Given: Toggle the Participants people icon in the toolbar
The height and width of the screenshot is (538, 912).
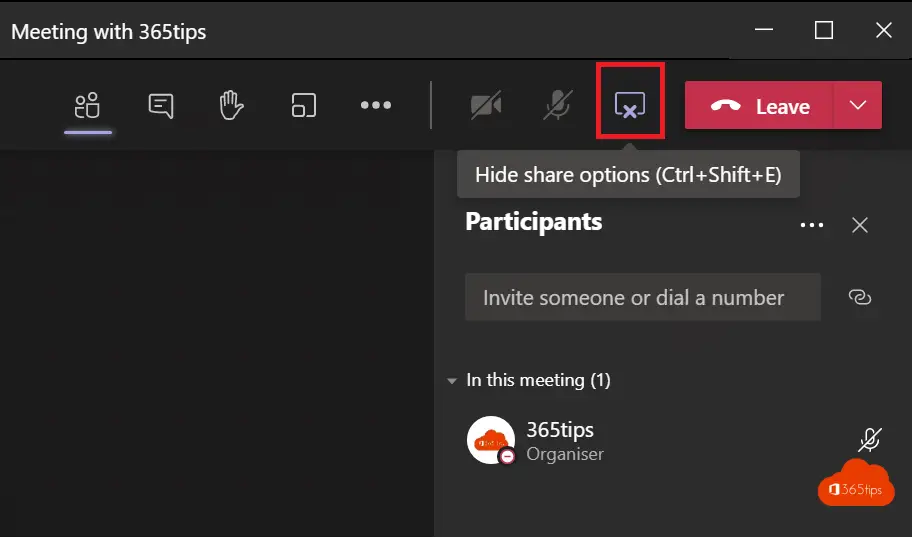Looking at the screenshot, I should click(87, 105).
